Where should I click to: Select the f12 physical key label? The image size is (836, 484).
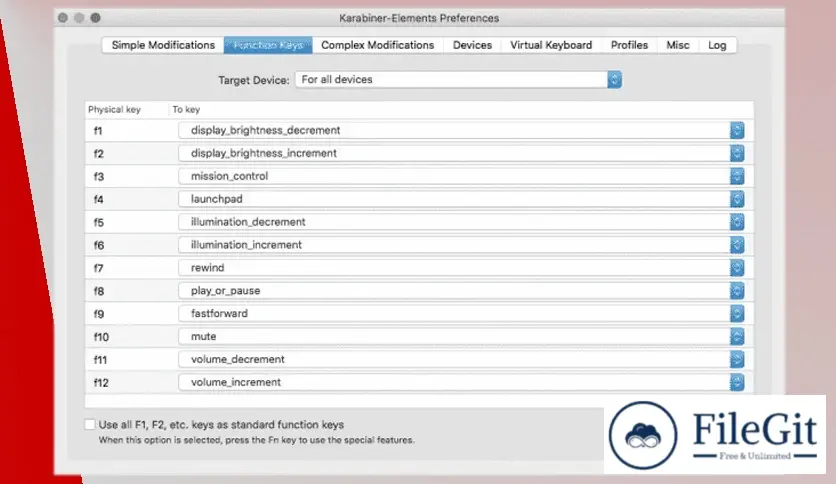(x=101, y=383)
